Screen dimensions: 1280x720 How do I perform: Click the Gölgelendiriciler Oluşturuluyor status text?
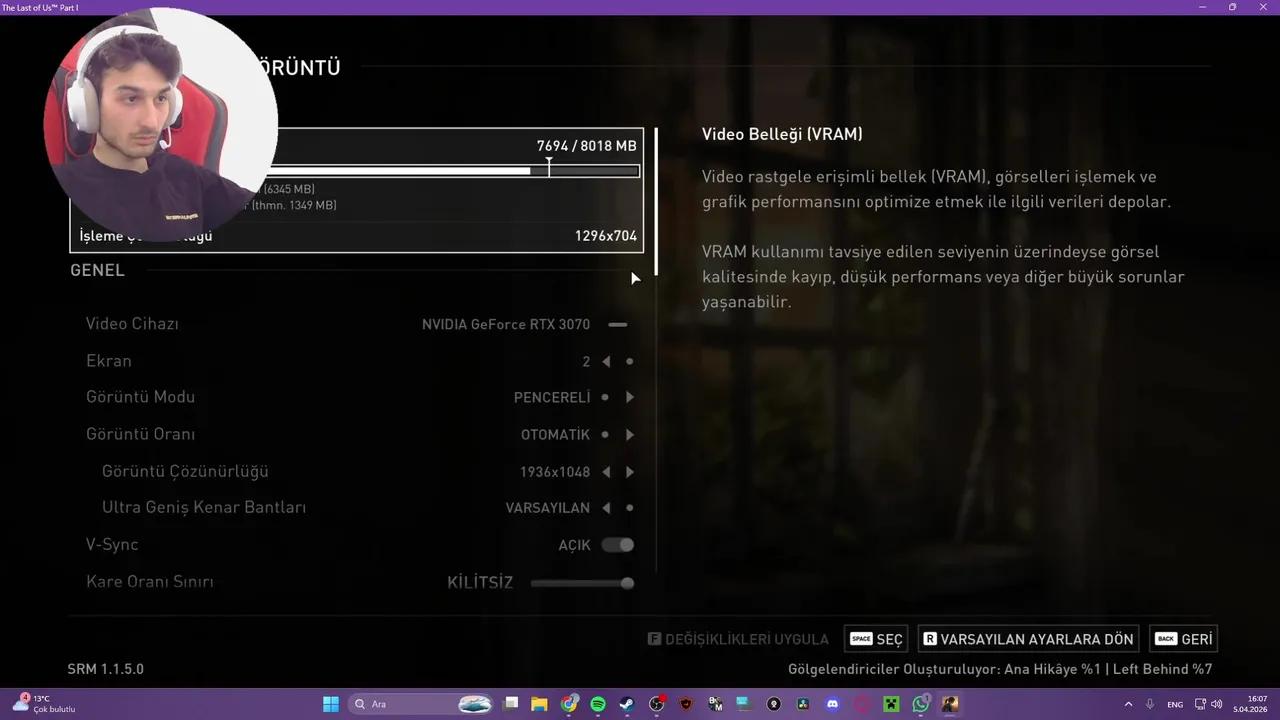[1000, 669]
